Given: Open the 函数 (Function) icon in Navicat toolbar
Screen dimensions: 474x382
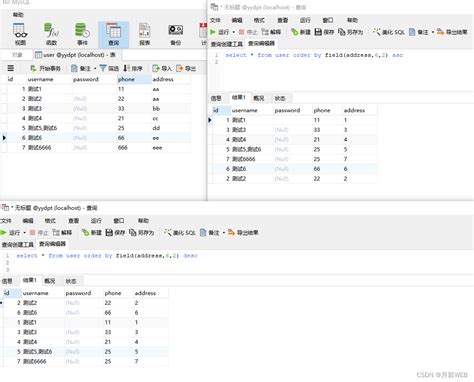Looking at the screenshot, I should 51,34.
